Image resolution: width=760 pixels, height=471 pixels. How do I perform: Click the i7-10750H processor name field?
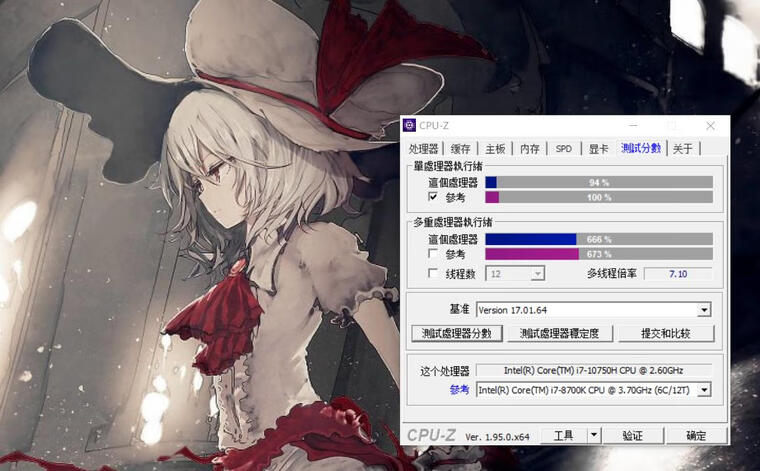[594, 371]
